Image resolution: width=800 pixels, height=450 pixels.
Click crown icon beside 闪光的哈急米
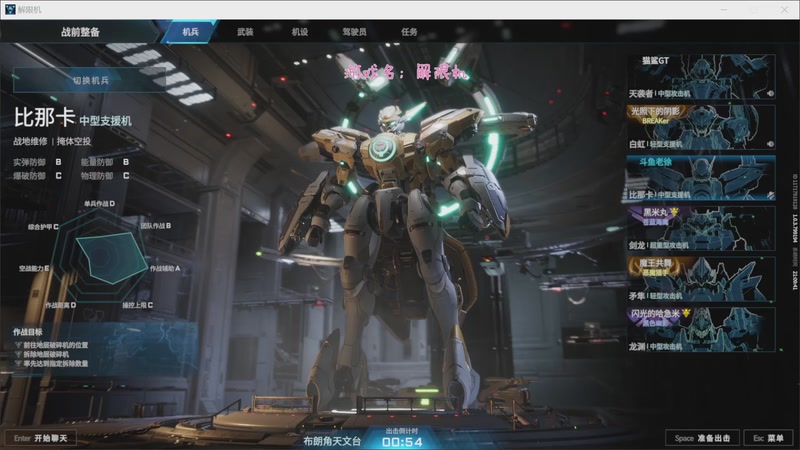(686, 313)
